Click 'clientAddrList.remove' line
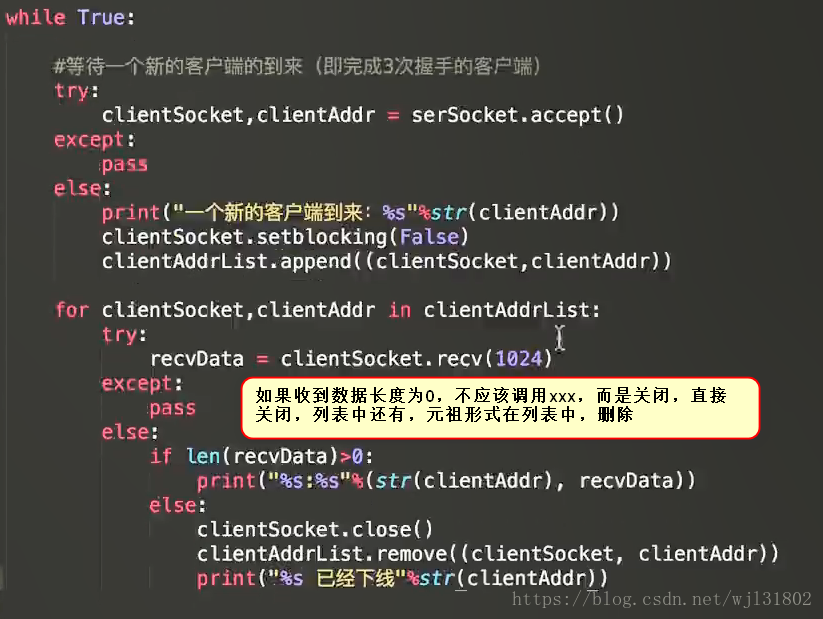The height and width of the screenshot is (619, 823). pyautogui.click(x=488, y=553)
